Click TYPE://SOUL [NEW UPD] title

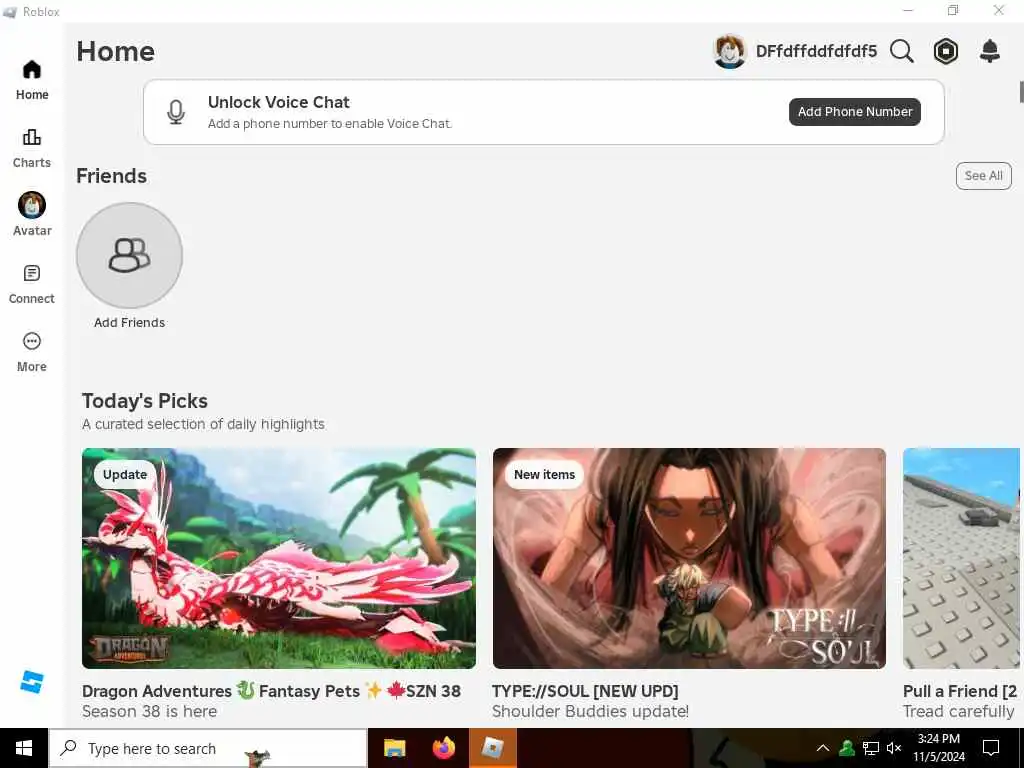click(585, 691)
